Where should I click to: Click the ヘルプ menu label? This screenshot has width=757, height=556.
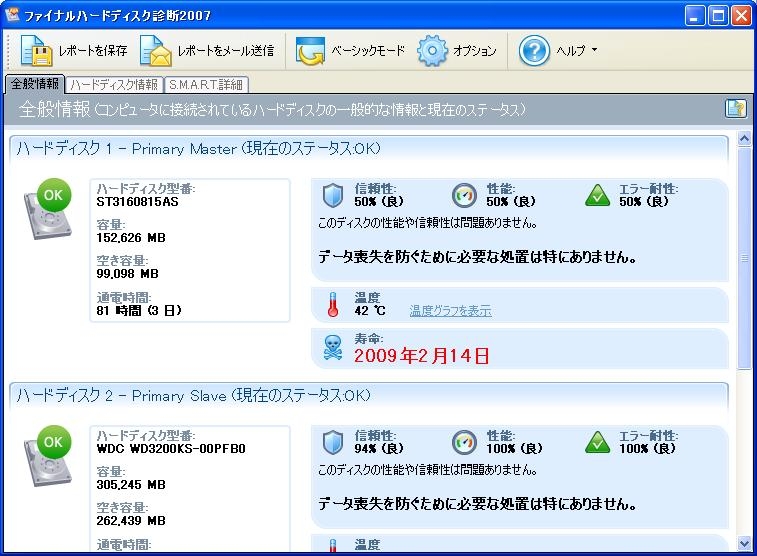click(571, 51)
